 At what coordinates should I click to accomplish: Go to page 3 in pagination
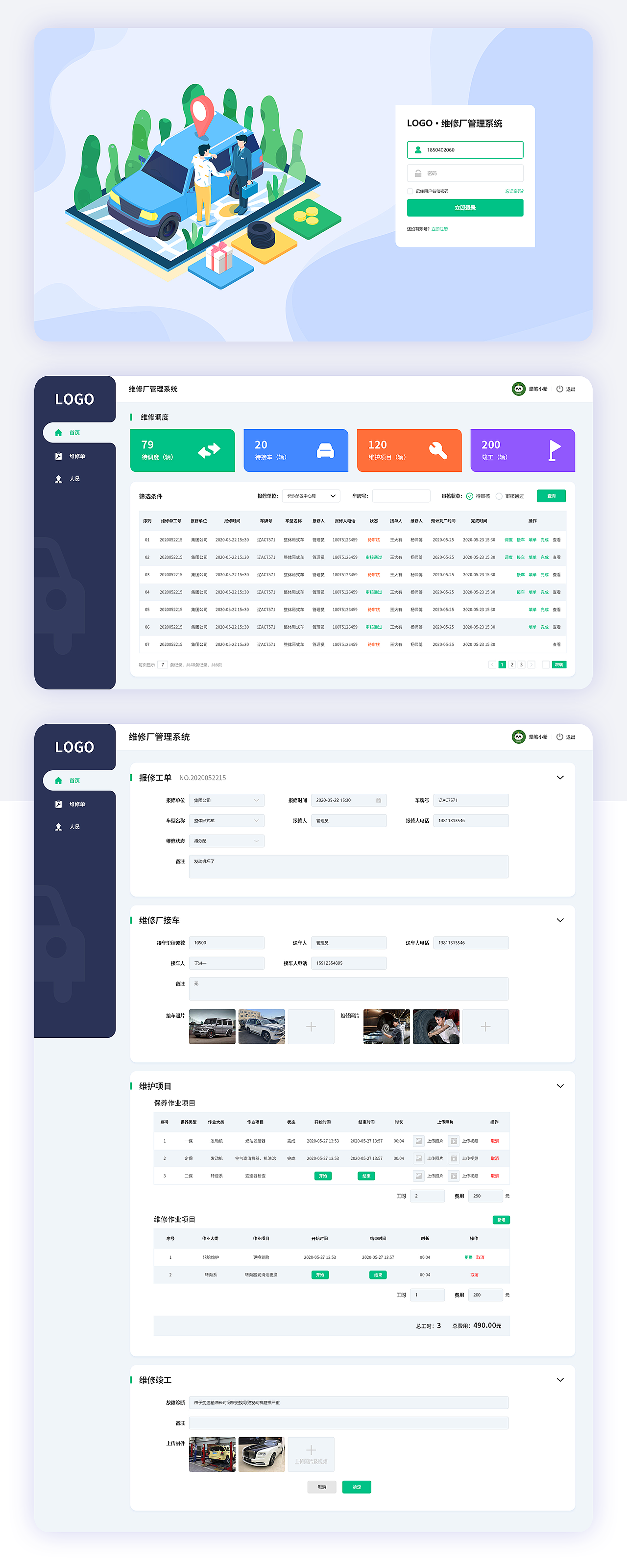(521, 665)
